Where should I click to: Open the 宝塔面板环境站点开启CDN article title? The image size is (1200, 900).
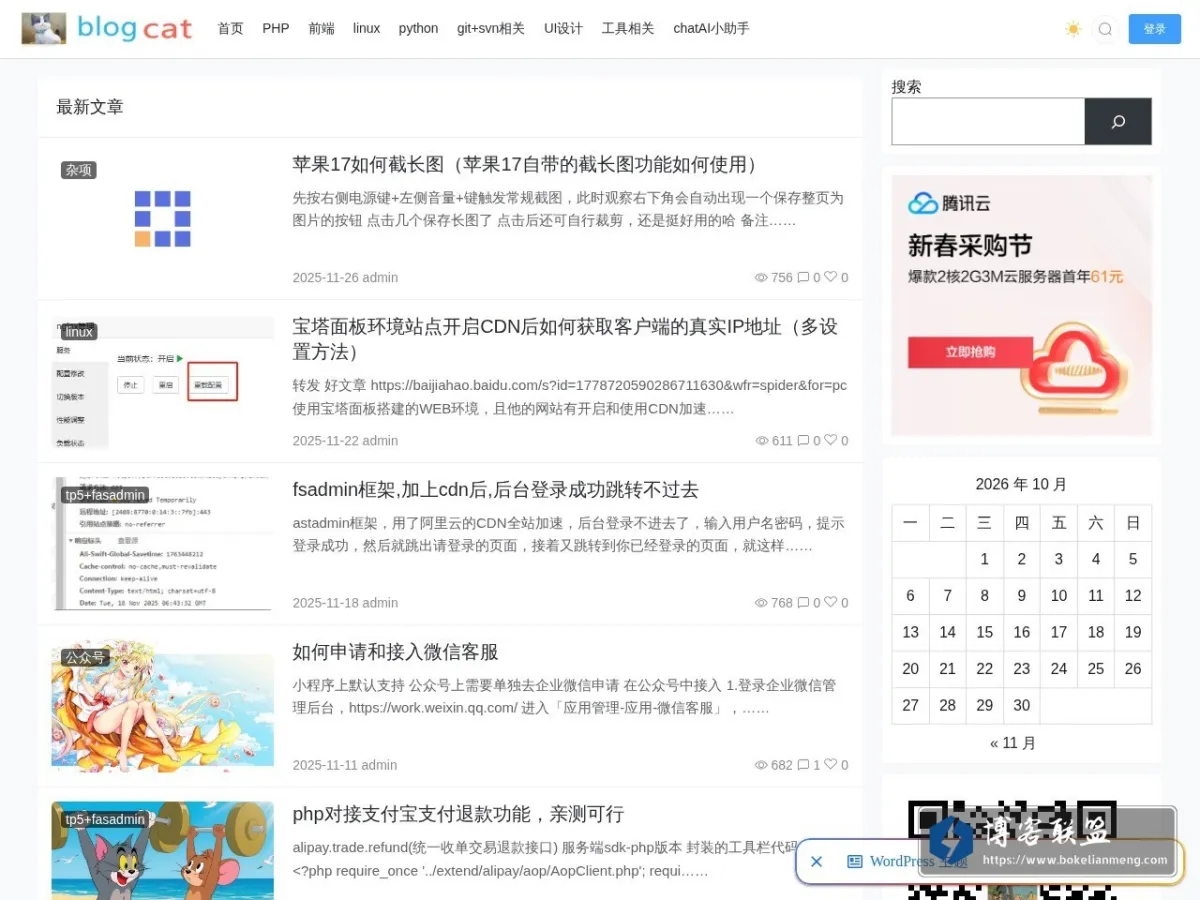point(565,339)
